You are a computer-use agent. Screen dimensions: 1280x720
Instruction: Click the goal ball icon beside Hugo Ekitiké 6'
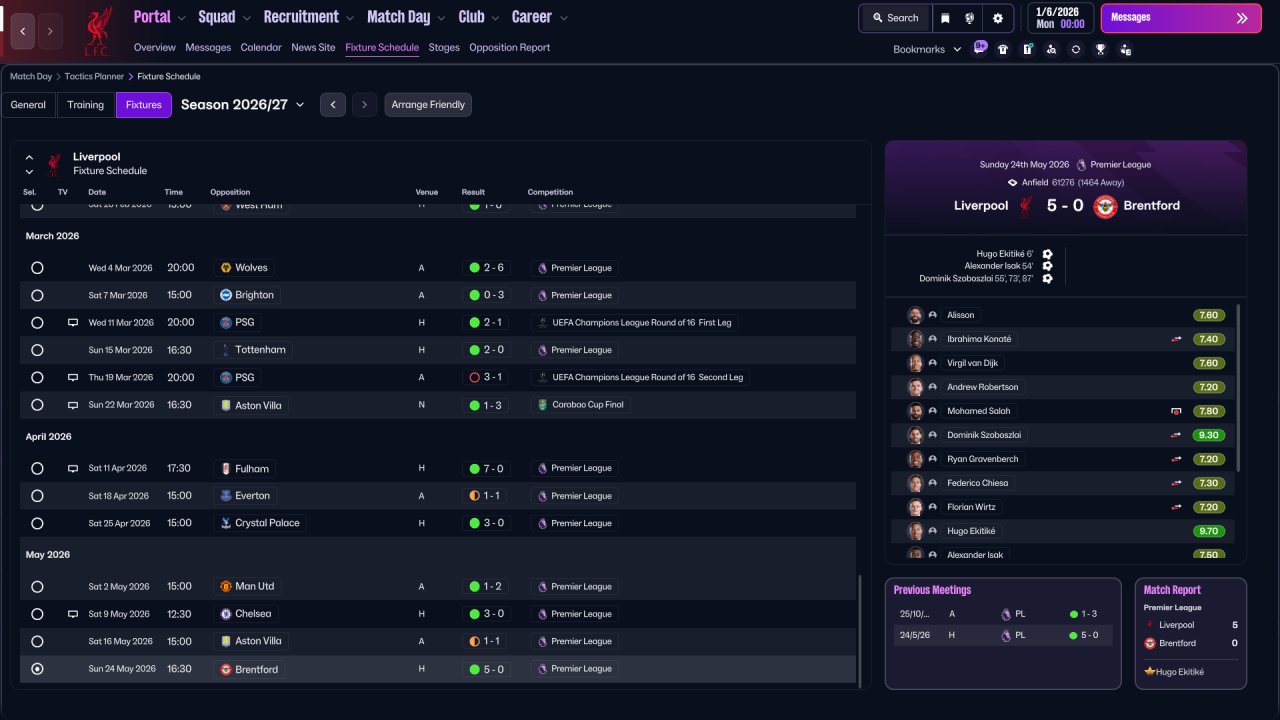1047,254
